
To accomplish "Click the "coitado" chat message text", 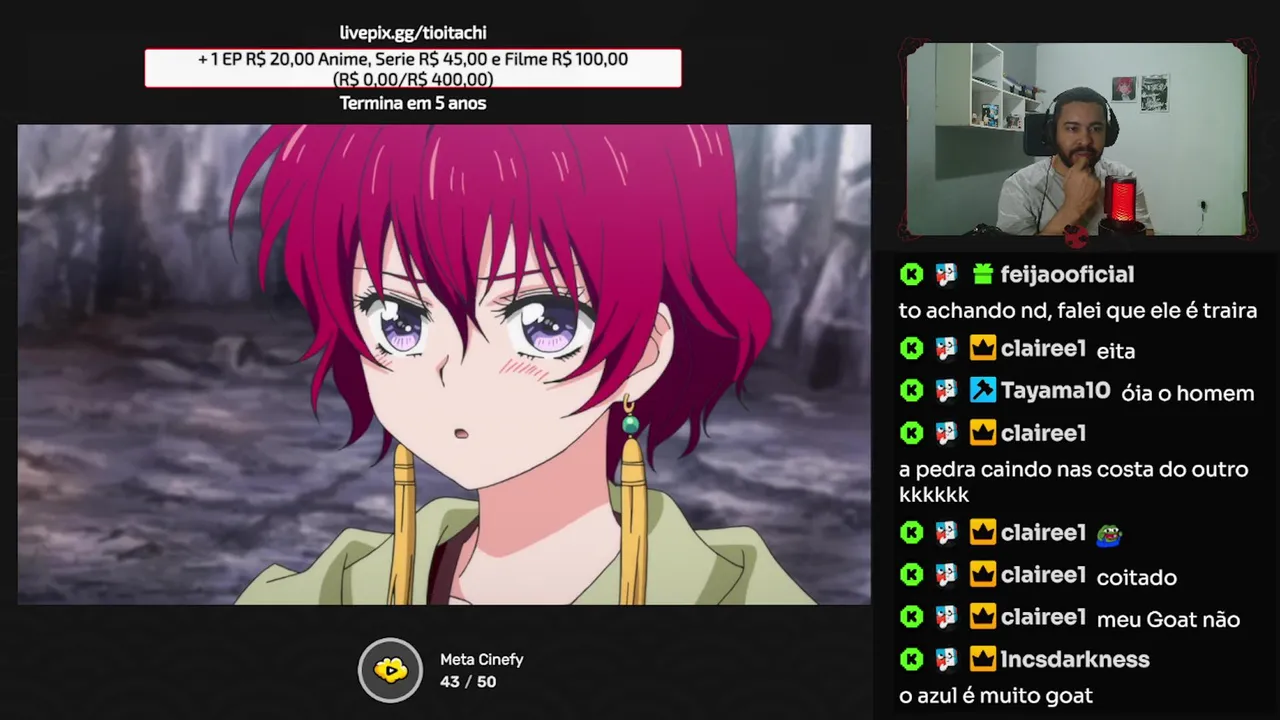I will [x=1137, y=577].
